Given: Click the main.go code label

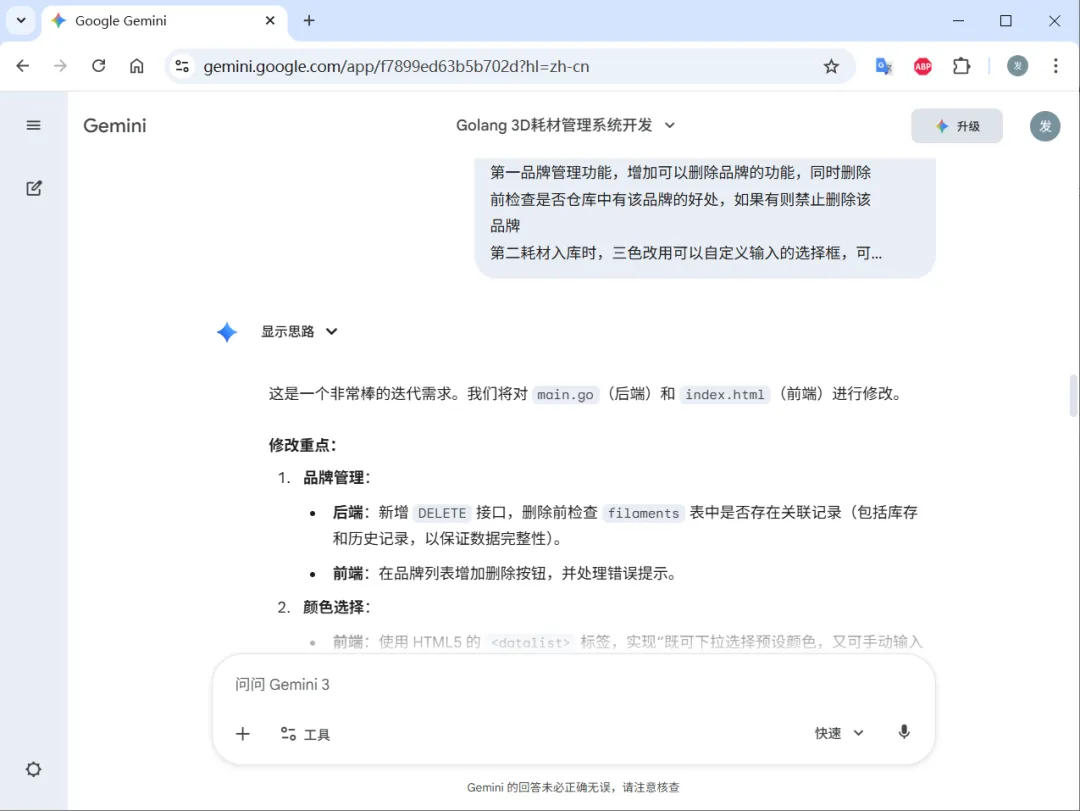Looking at the screenshot, I should click(x=565, y=395).
